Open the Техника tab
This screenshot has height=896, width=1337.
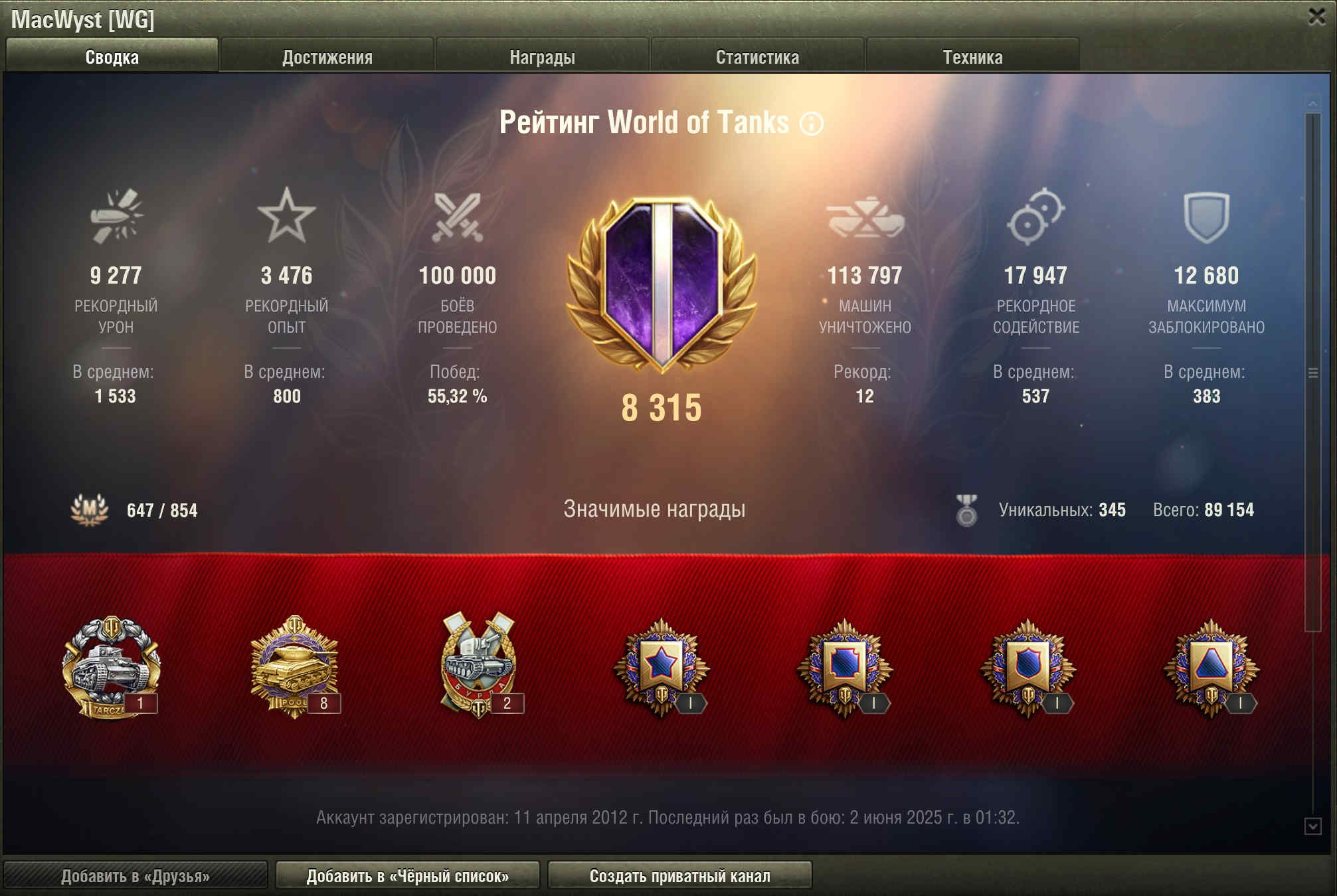click(973, 56)
